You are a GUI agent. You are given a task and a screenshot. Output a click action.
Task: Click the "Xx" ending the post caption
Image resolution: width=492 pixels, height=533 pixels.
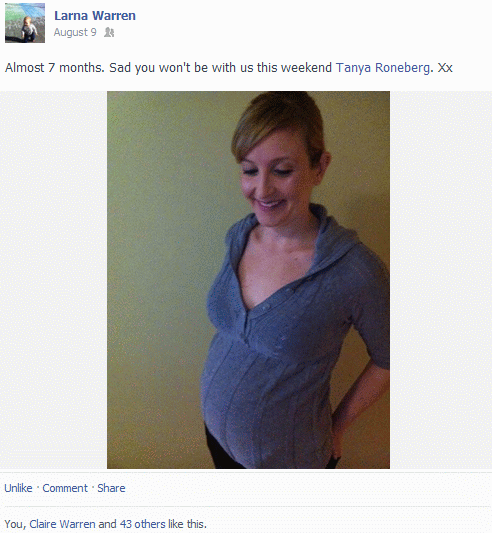tap(445, 68)
